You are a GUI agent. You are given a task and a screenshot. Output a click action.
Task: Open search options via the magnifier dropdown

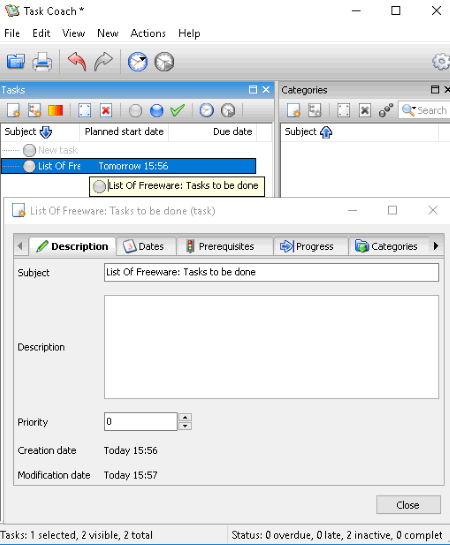click(x=409, y=111)
